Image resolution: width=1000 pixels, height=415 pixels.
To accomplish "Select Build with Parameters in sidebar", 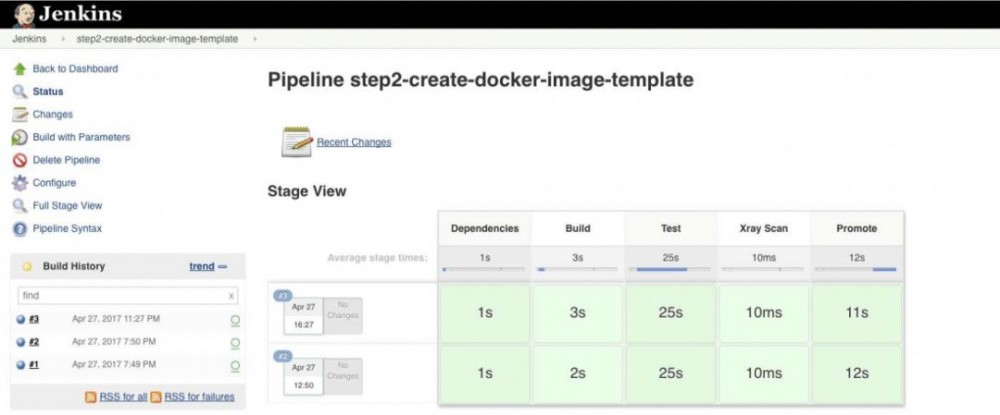I will (x=81, y=137).
